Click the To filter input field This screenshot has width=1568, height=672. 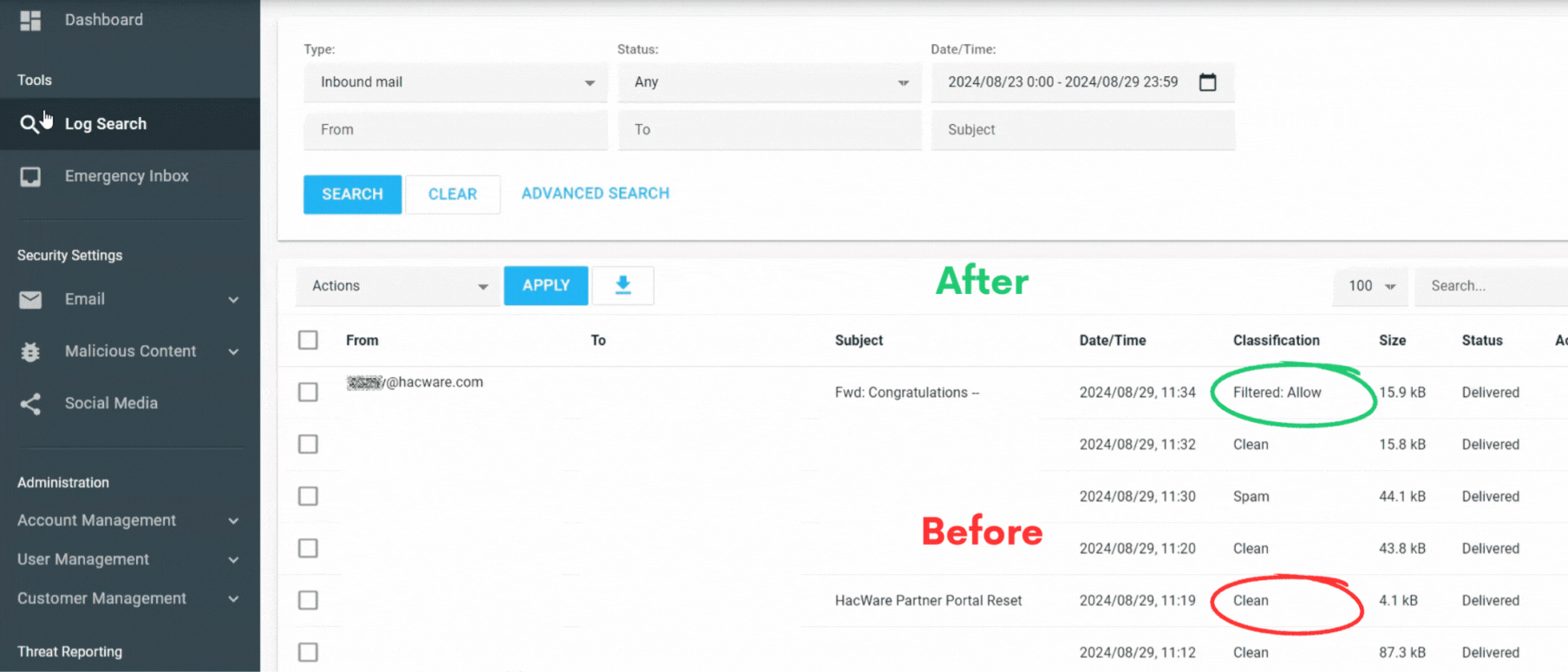[x=769, y=130]
